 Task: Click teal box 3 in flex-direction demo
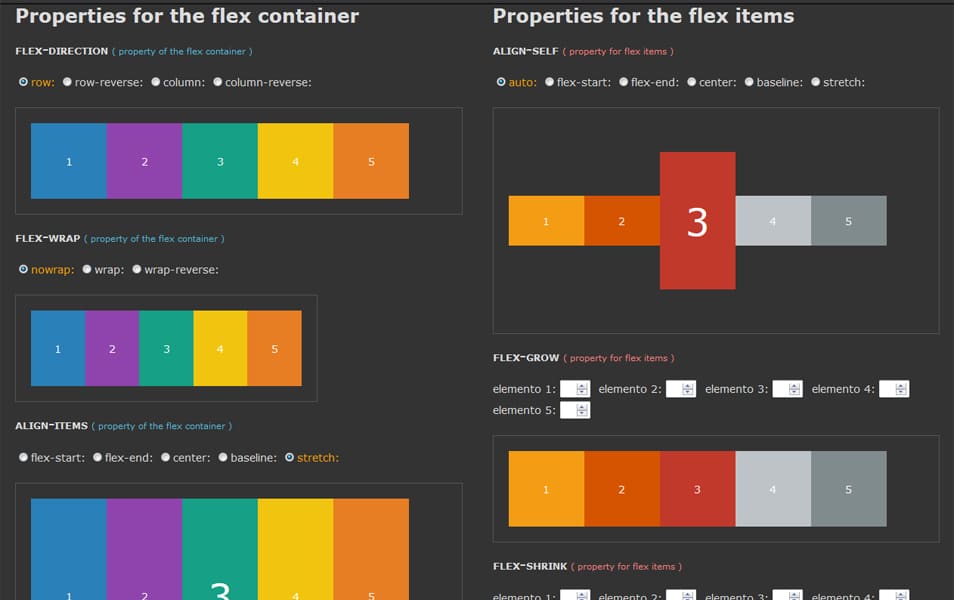[220, 161]
